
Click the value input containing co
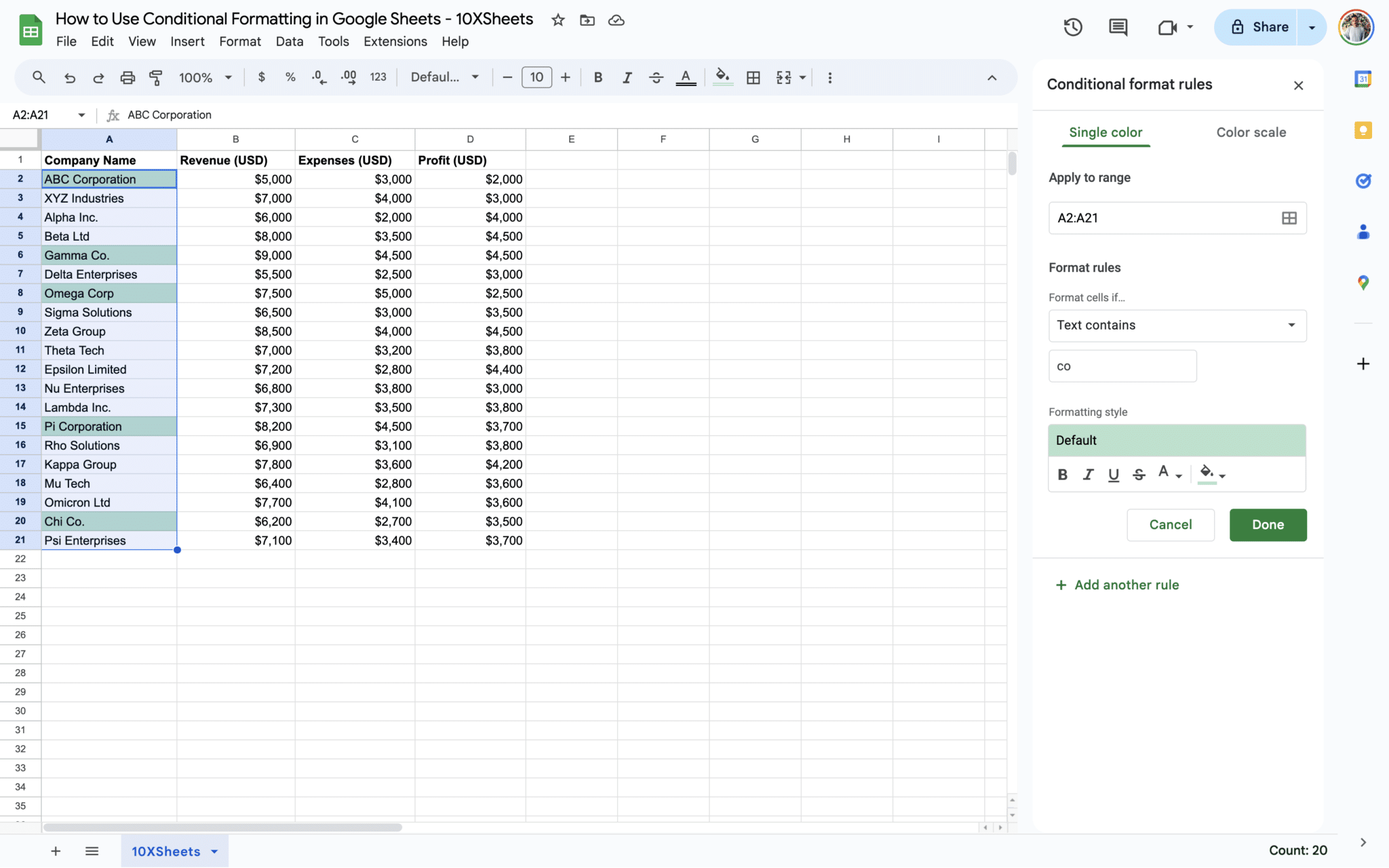click(x=1122, y=366)
